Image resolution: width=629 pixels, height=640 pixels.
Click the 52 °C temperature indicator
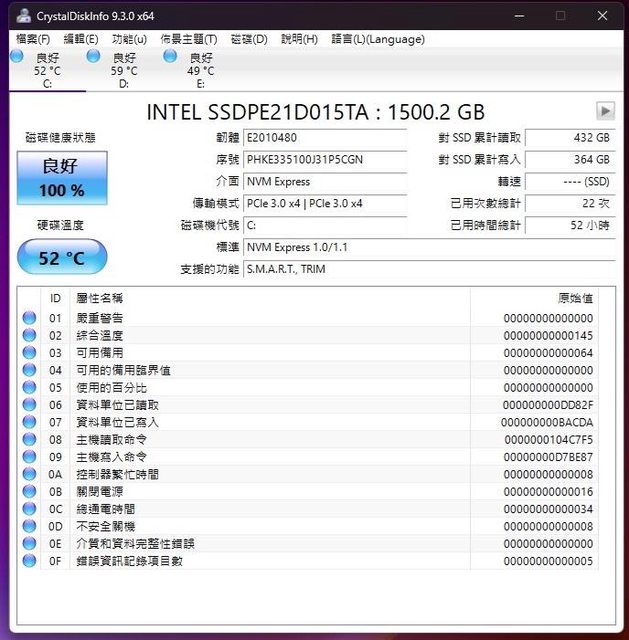62,258
